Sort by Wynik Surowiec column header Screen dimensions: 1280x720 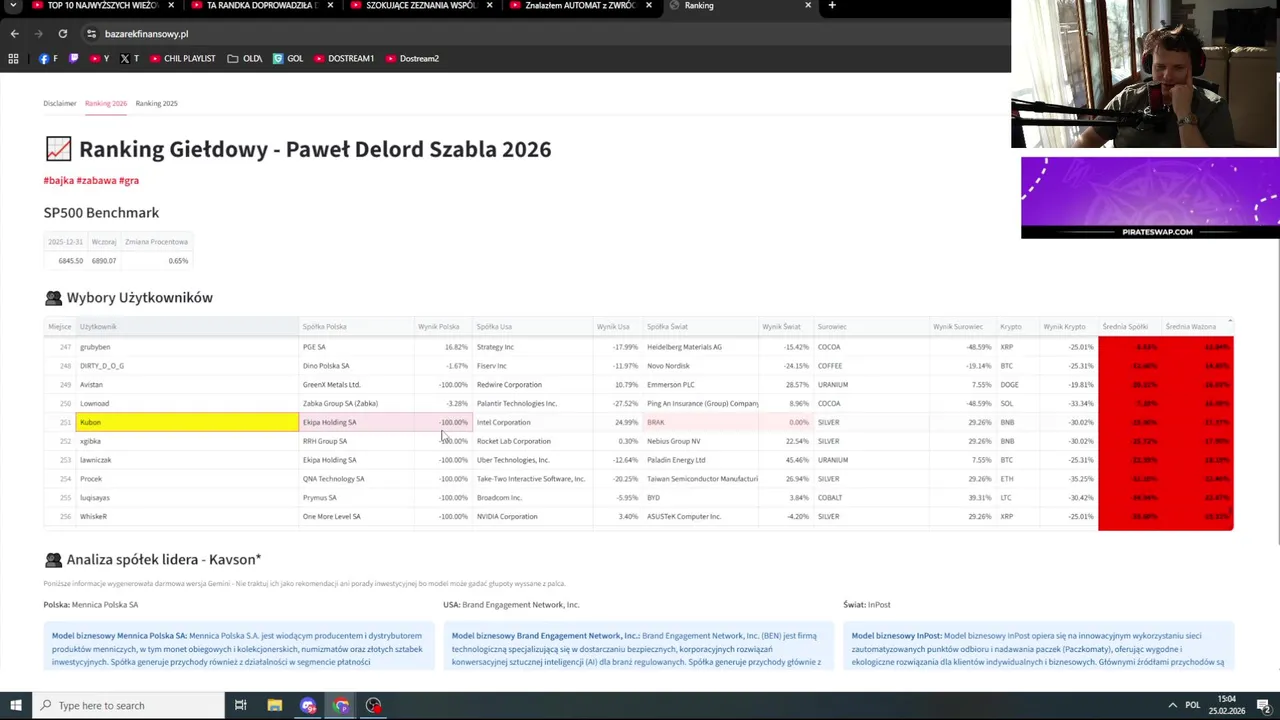click(x=962, y=327)
